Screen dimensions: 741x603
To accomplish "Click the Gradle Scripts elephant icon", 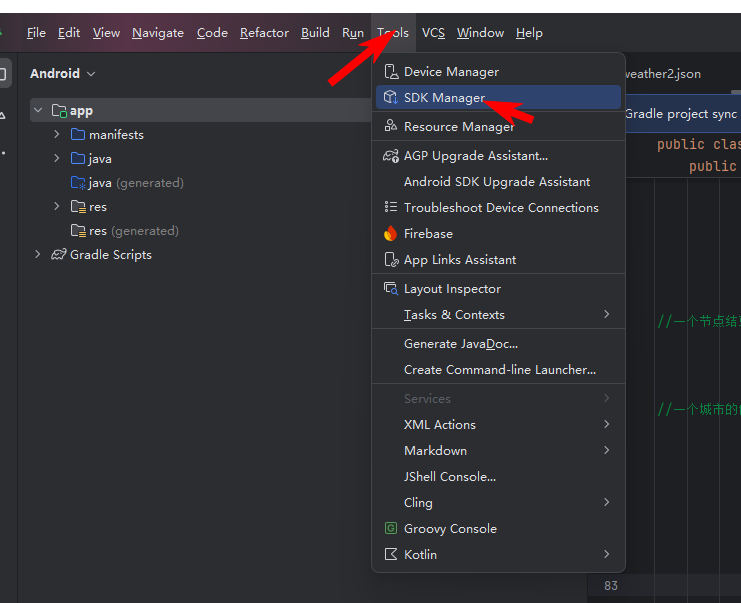I will click(x=59, y=254).
